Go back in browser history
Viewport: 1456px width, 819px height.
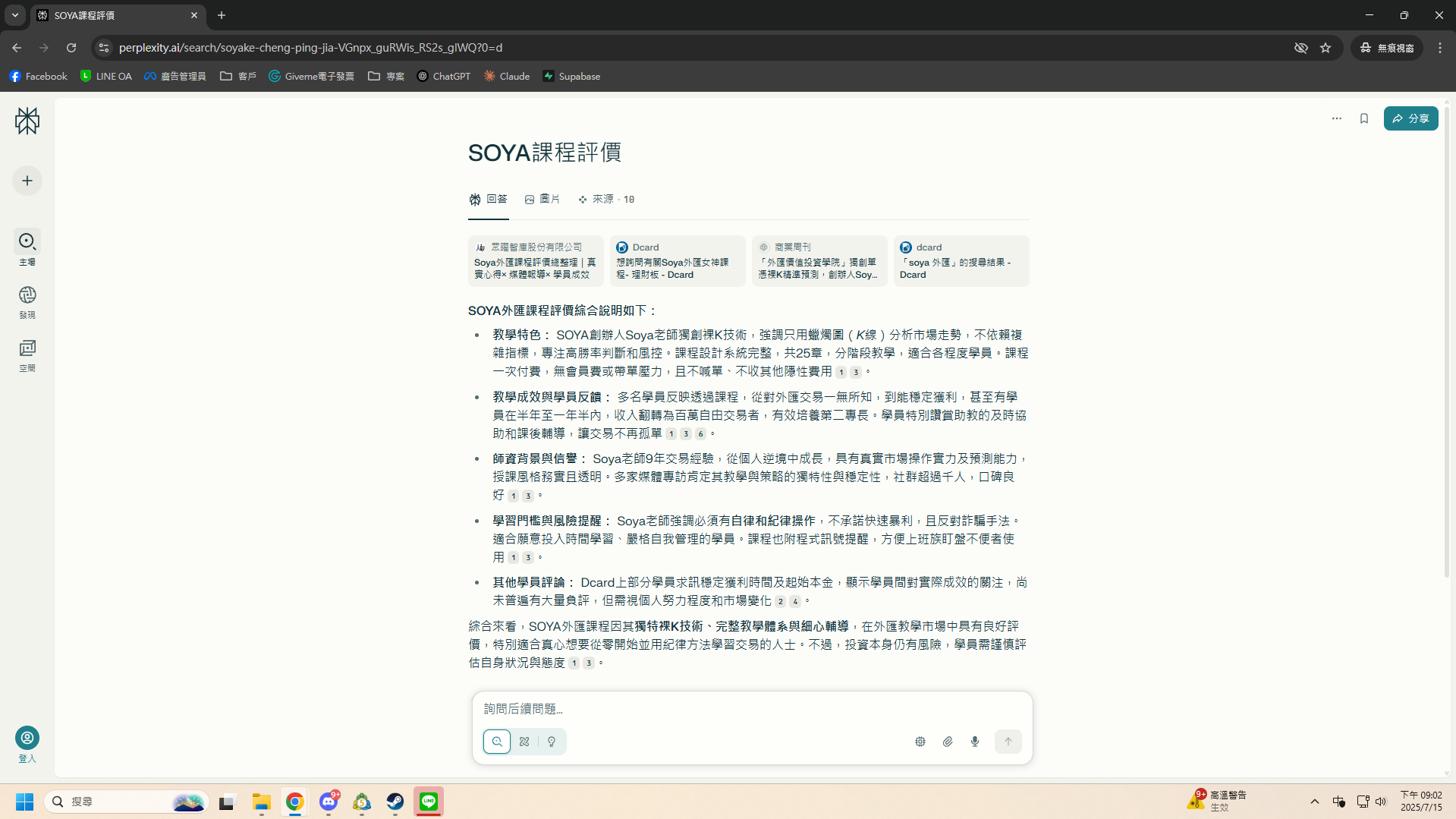pyautogui.click(x=17, y=48)
